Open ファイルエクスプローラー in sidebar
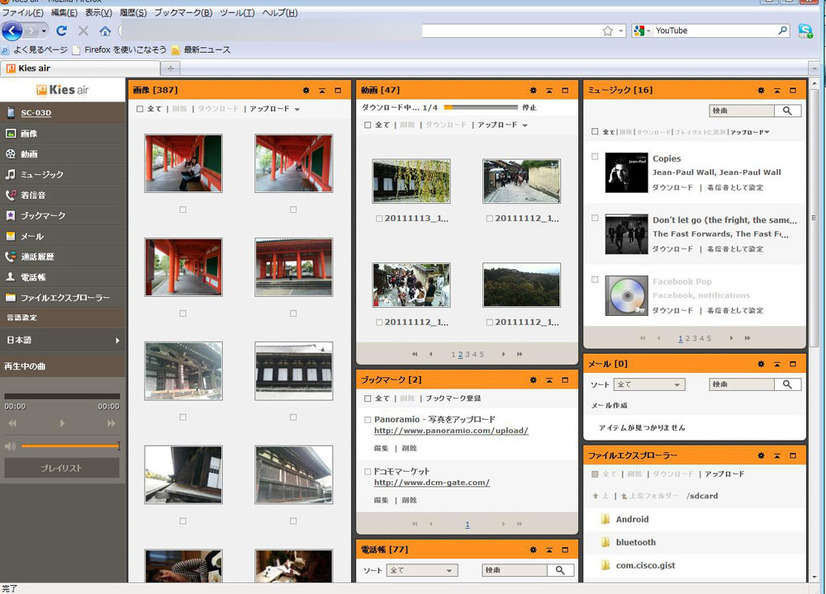 (63, 298)
